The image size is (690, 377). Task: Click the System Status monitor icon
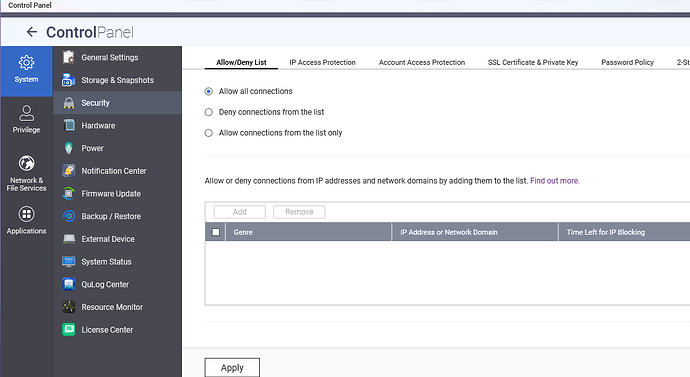coord(69,262)
